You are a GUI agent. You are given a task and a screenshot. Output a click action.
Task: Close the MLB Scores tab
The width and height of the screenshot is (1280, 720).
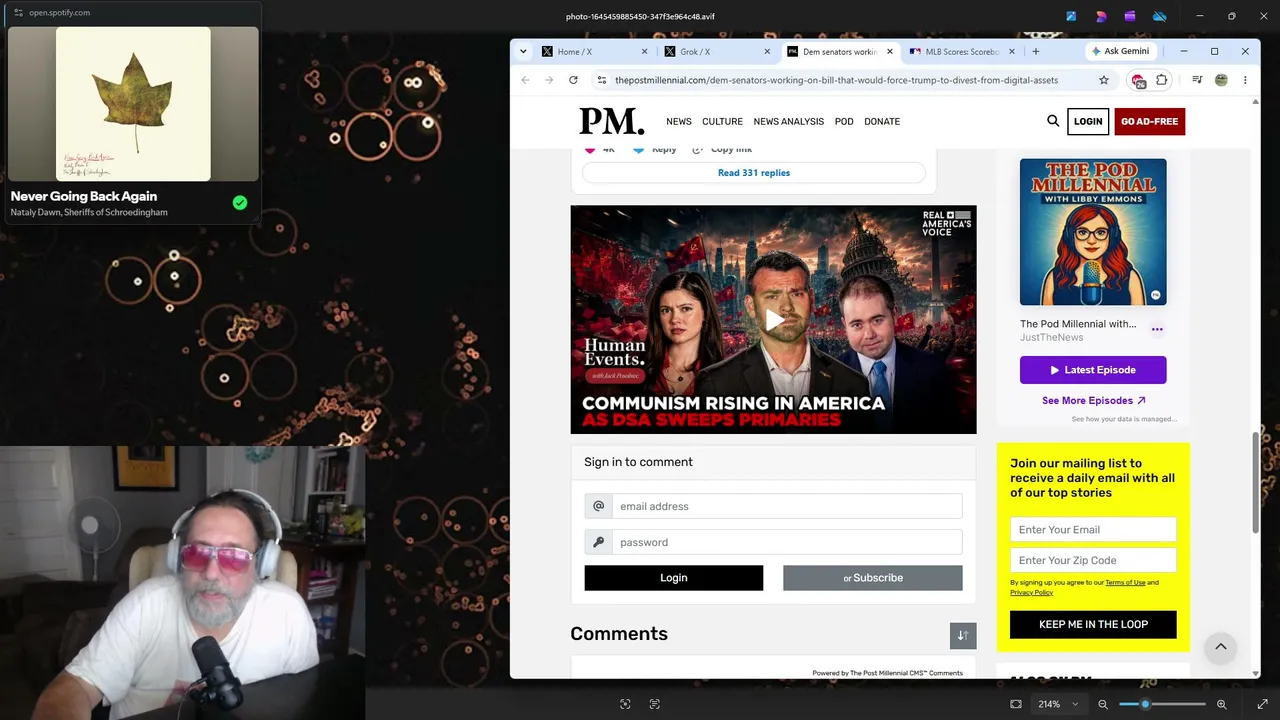1012,52
